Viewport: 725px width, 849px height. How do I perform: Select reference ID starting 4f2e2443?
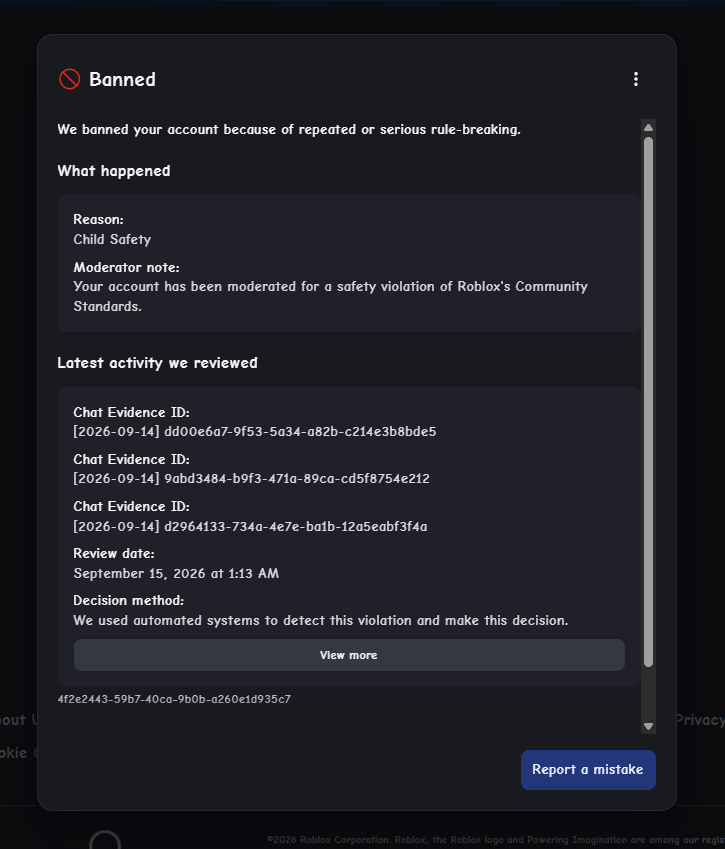pos(174,699)
